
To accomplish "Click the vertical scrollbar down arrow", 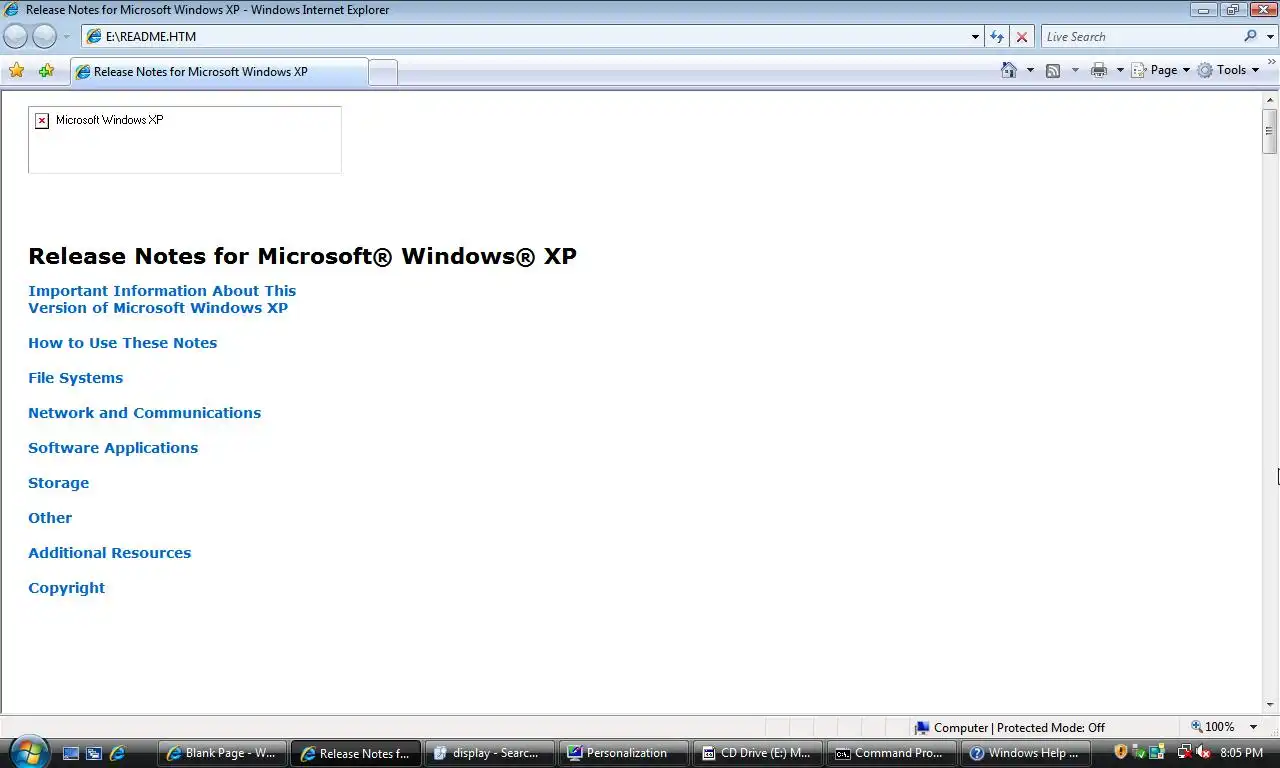I will tap(1270, 704).
